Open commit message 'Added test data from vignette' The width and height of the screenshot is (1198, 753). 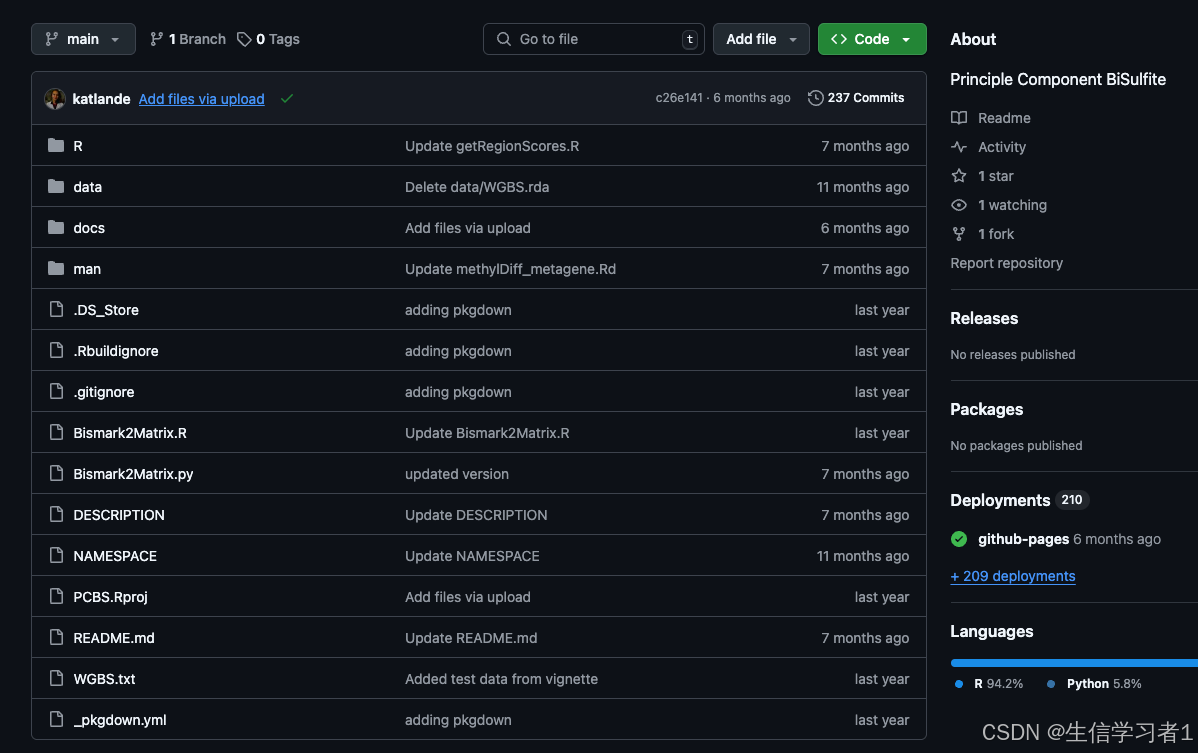coord(501,679)
